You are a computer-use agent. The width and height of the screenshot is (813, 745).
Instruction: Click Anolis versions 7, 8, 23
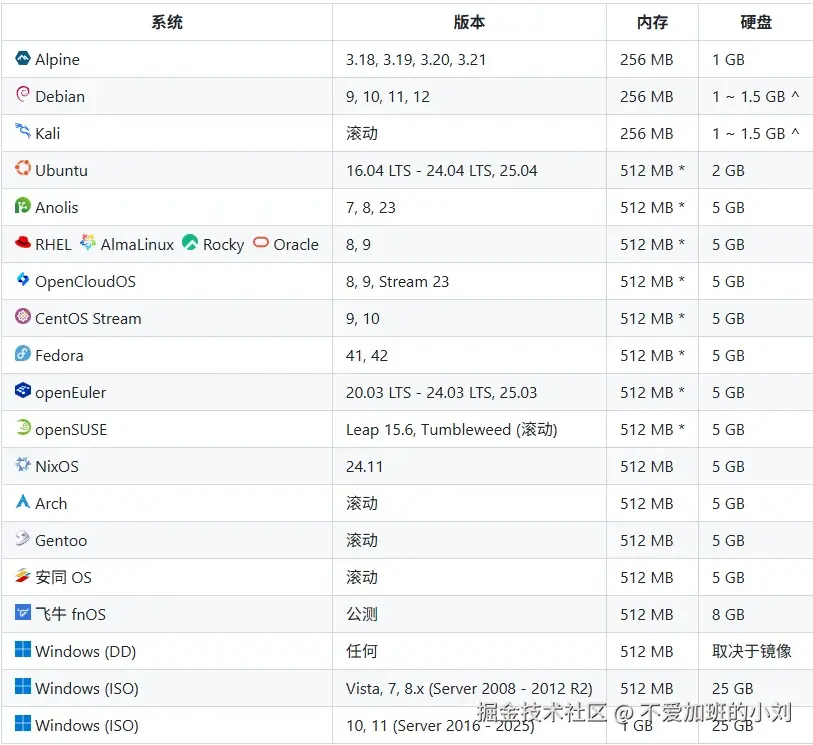coord(371,207)
